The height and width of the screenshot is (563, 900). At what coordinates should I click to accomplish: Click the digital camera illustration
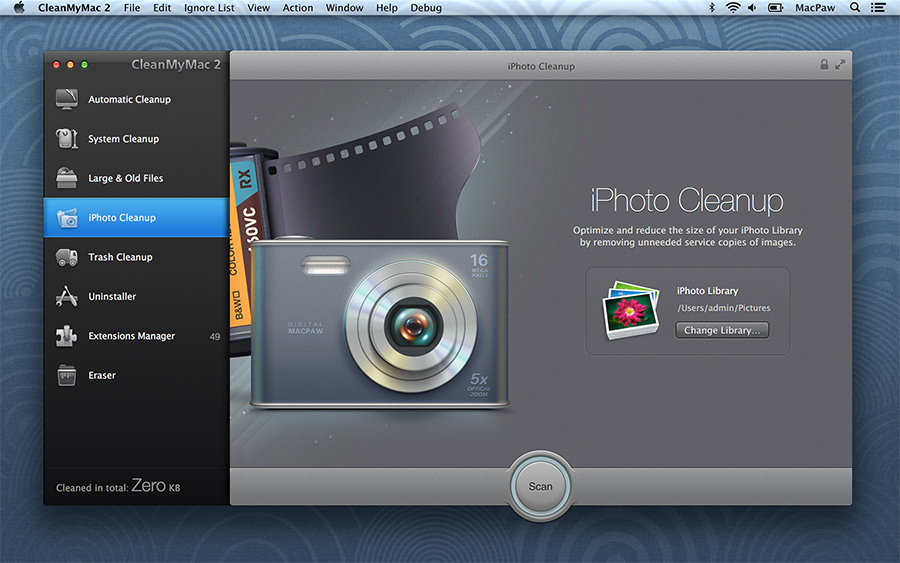(379, 325)
